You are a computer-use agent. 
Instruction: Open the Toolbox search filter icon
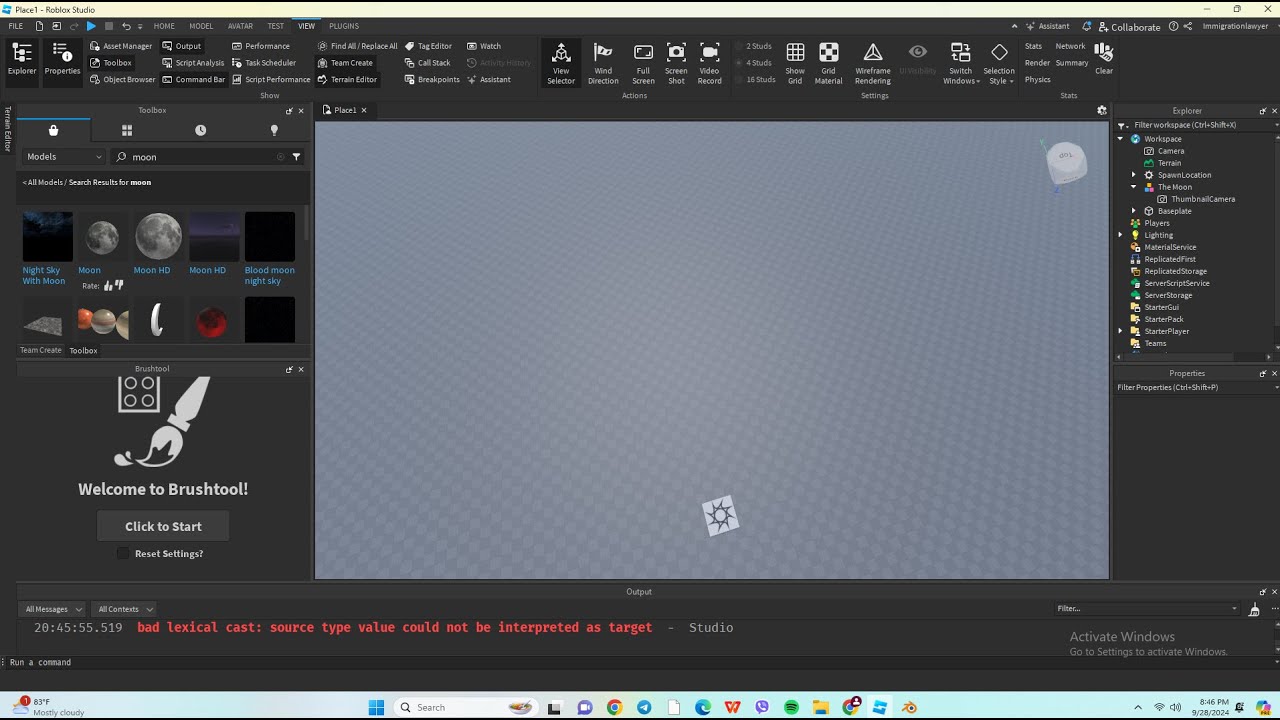[296, 157]
